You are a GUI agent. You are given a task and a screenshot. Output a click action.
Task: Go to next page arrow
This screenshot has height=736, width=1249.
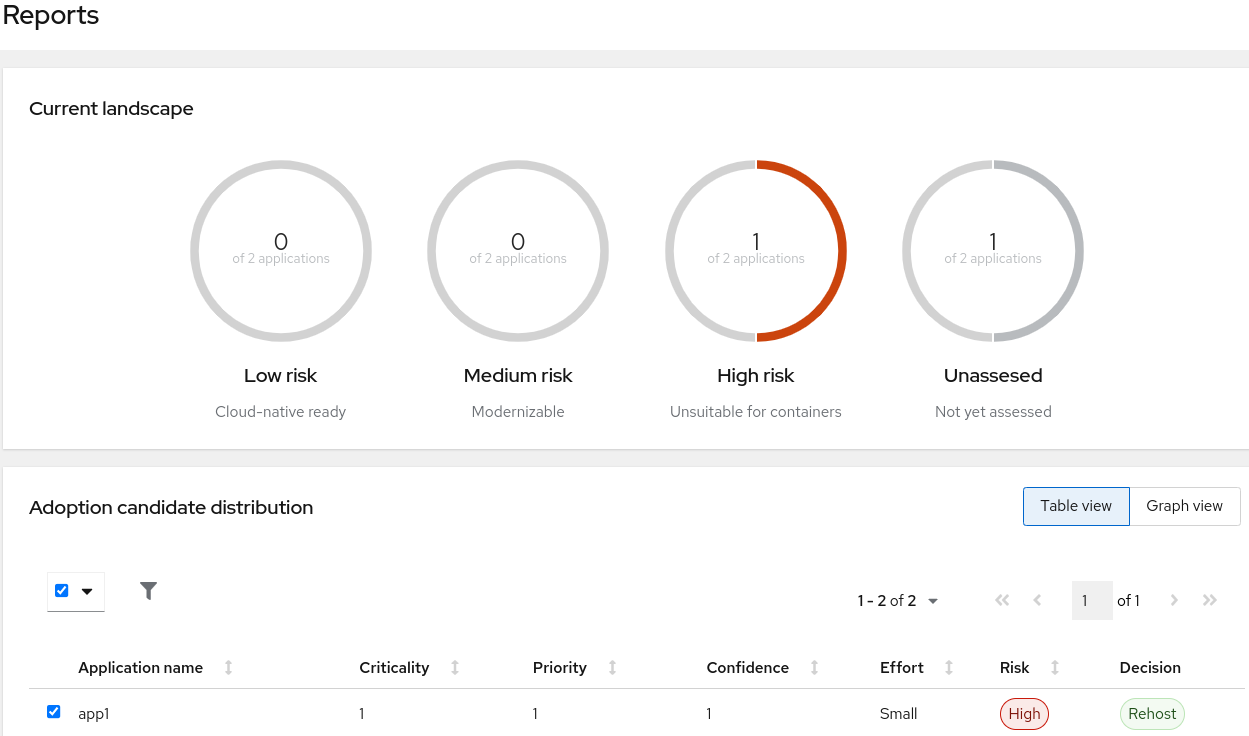pyautogui.click(x=1174, y=600)
